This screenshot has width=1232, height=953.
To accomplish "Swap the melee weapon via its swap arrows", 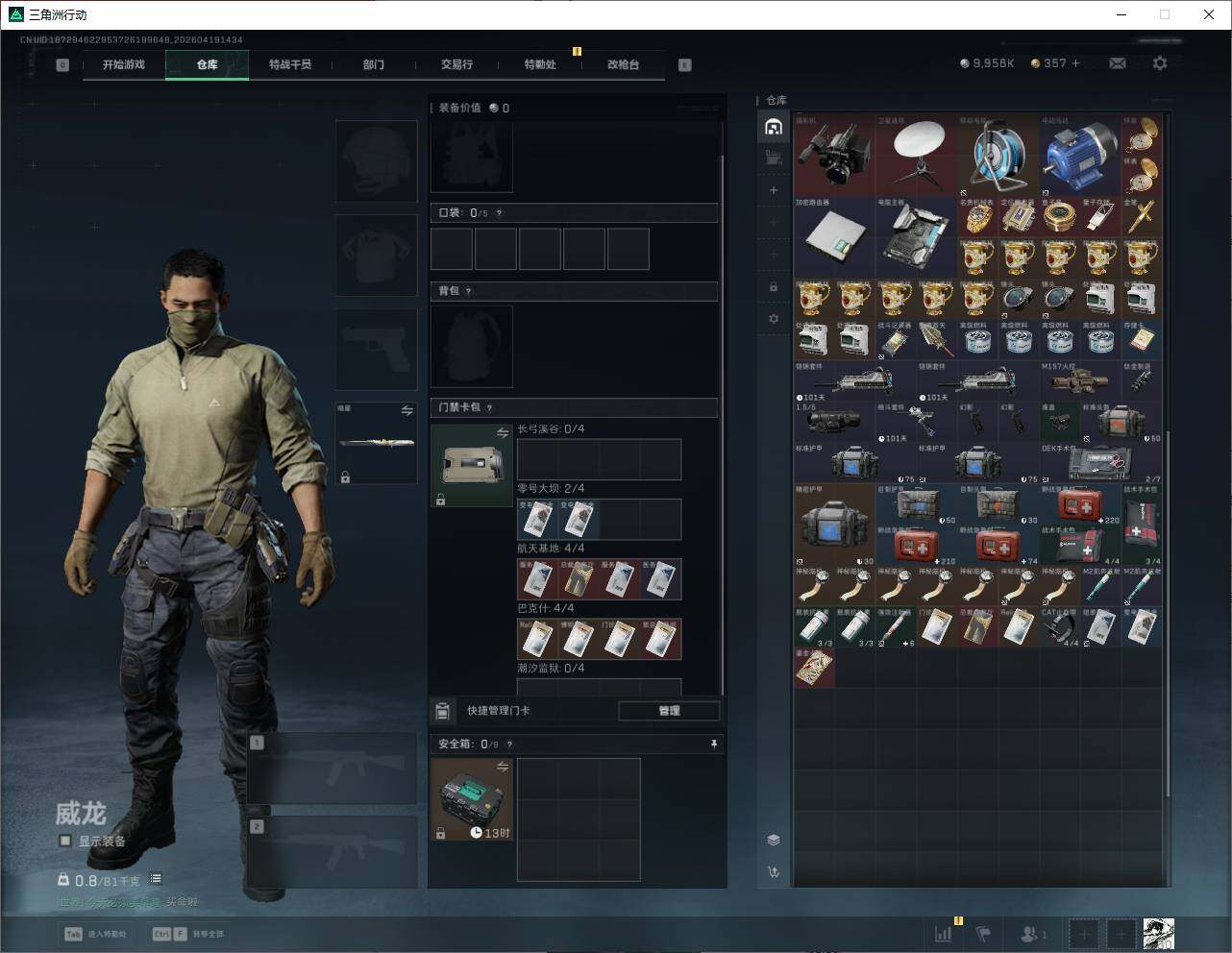I will point(407,411).
